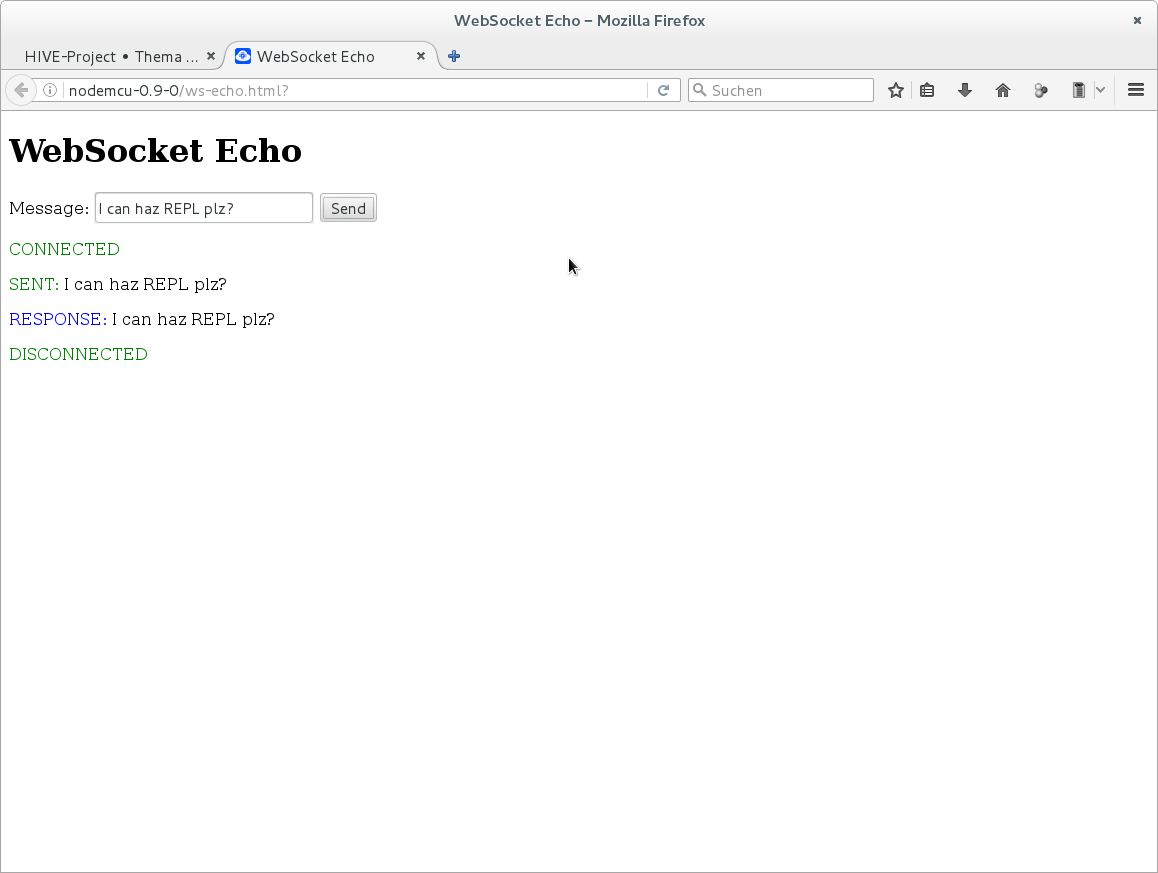
Task: Open the Firefox hamburger menu
Action: point(1136,90)
